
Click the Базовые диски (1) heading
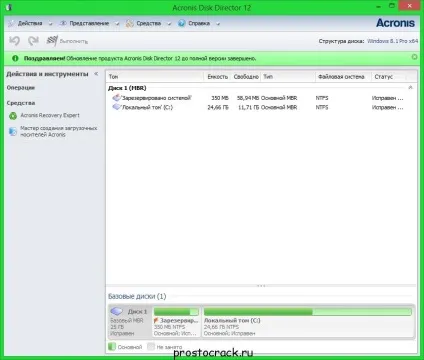(x=137, y=296)
